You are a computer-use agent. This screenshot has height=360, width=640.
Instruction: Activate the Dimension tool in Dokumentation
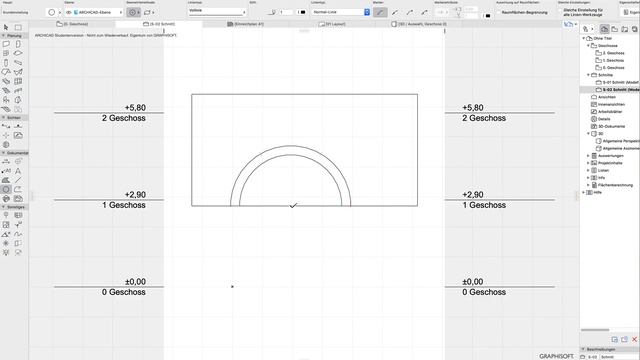[6, 162]
